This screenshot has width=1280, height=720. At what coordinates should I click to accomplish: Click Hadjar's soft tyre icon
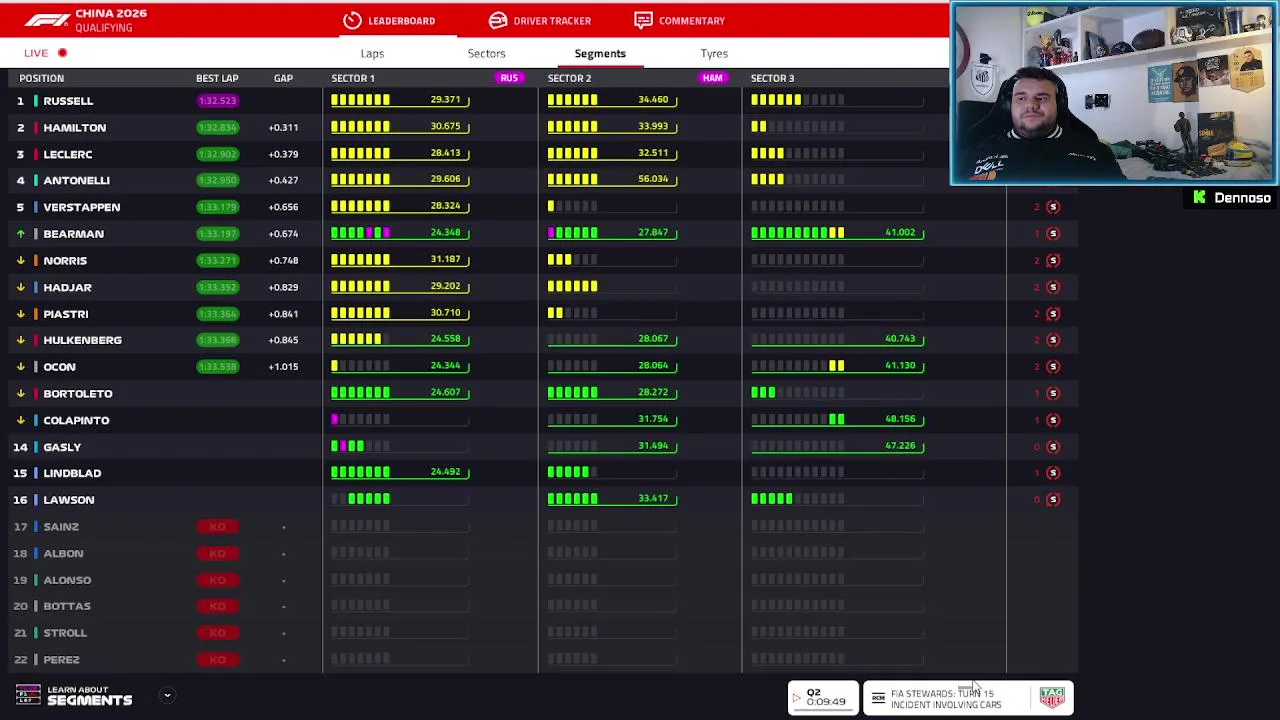(1053, 287)
